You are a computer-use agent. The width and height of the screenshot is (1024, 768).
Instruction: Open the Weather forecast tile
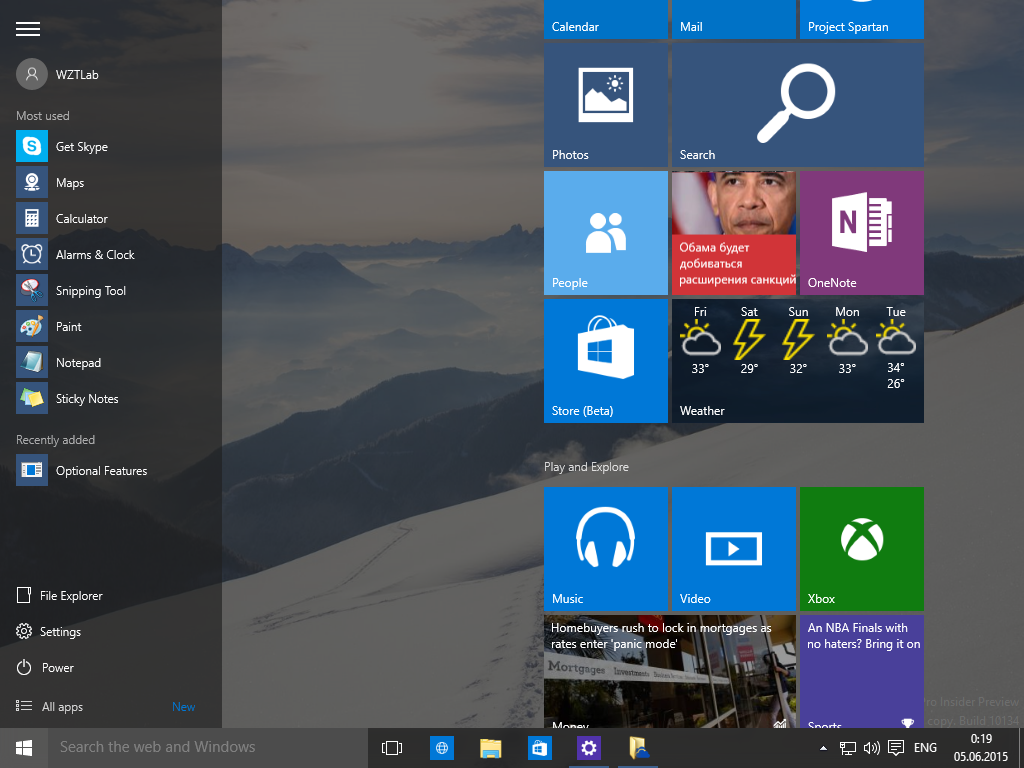(x=798, y=360)
